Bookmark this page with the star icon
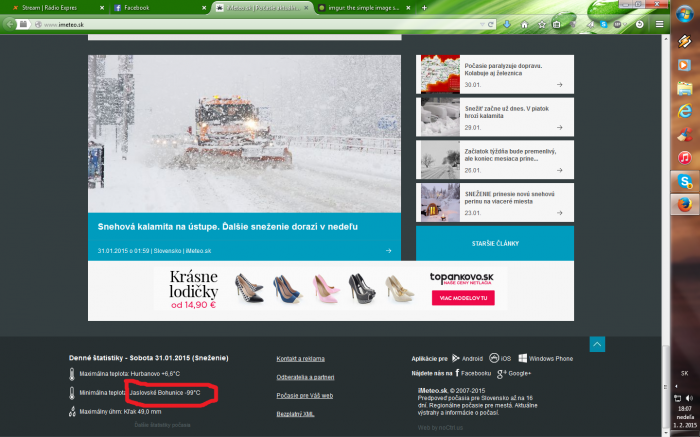The width and height of the screenshot is (700, 437). (542, 25)
